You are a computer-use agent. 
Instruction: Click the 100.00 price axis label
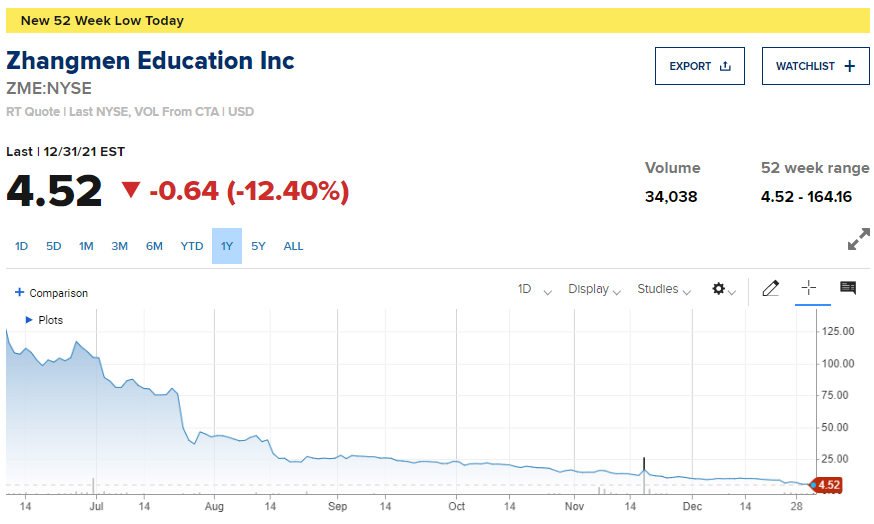click(838, 363)
